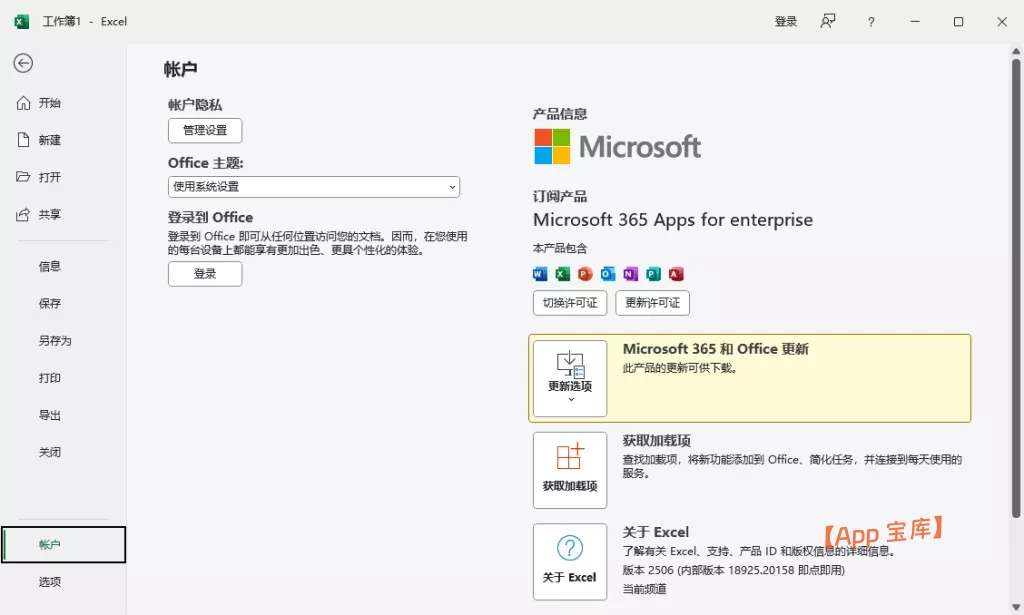Click the back arrow to return to workbook
The width and height of the screenshot is (1024, 615).
click(x=23, y=63)
